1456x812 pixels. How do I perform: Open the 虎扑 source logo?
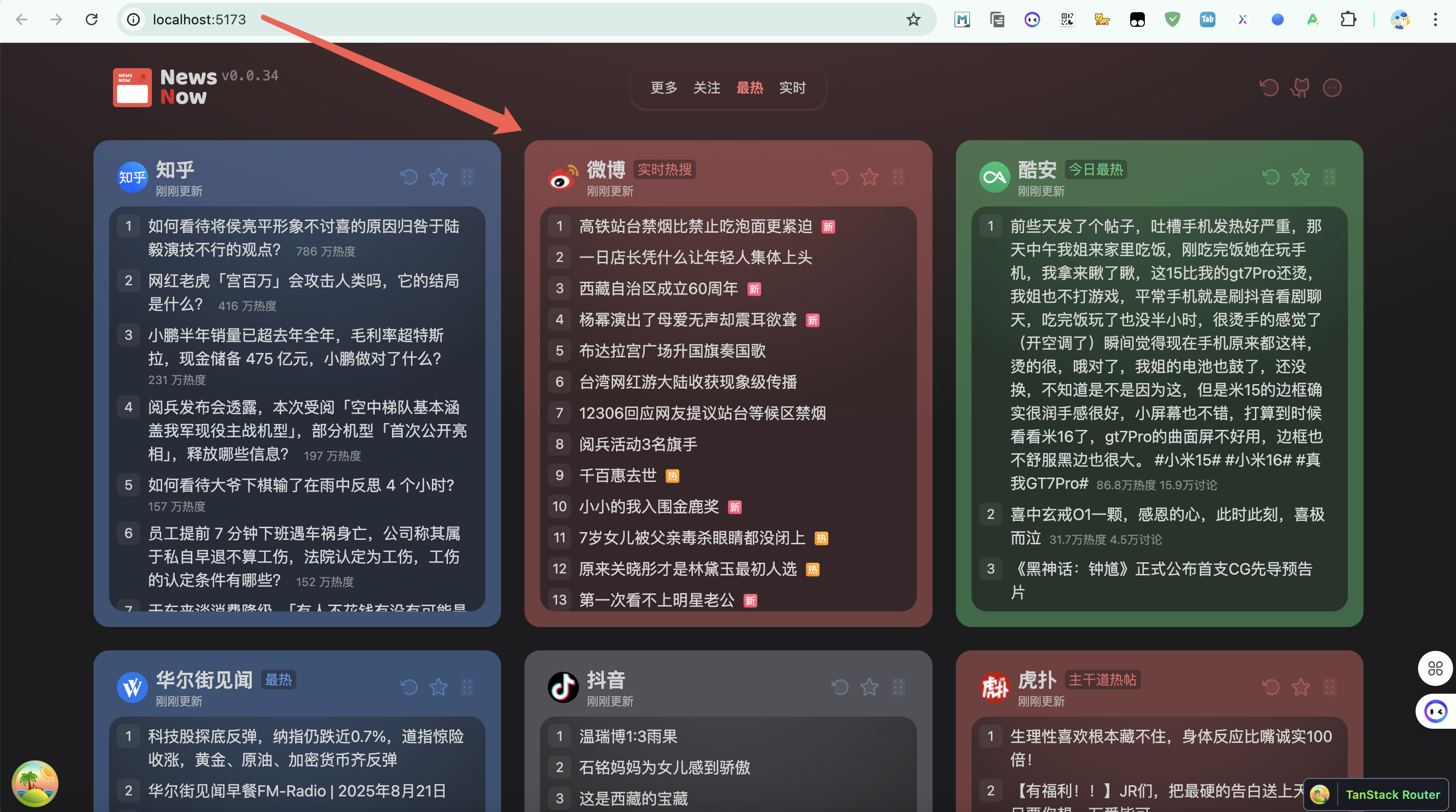pyautogui.click(x=994, y=687)
